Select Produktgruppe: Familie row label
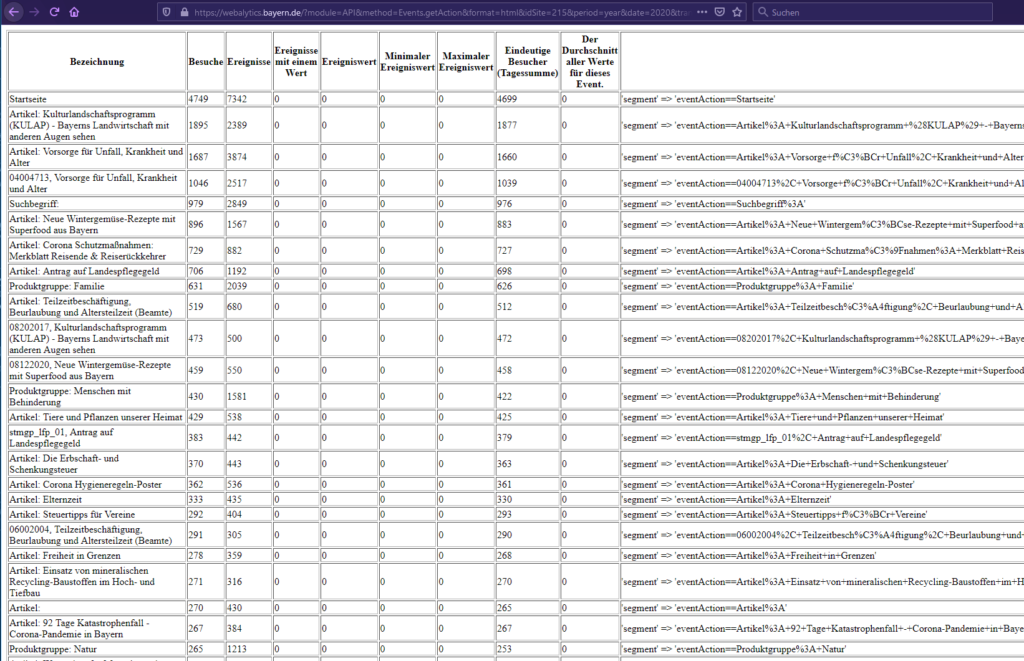 57,286
